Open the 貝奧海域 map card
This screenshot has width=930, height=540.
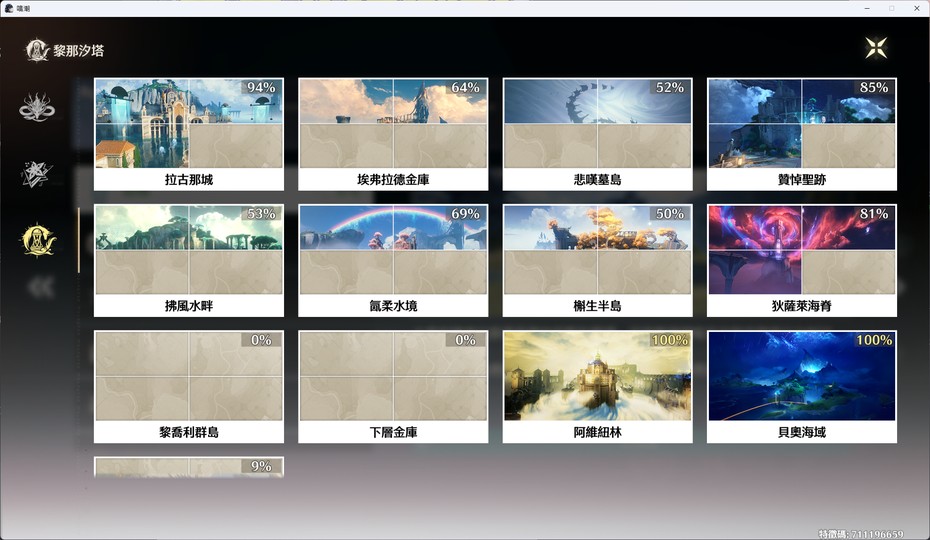[802, 387]
